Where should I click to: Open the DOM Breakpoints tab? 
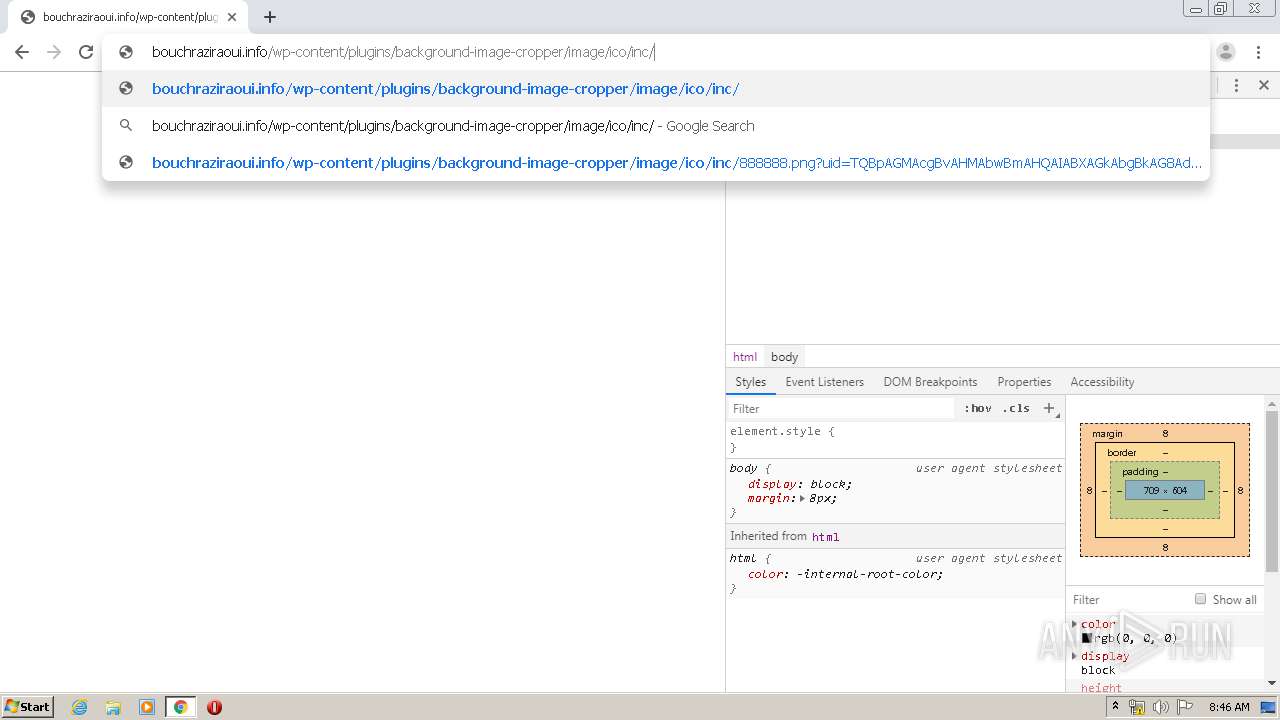(930, 382)
